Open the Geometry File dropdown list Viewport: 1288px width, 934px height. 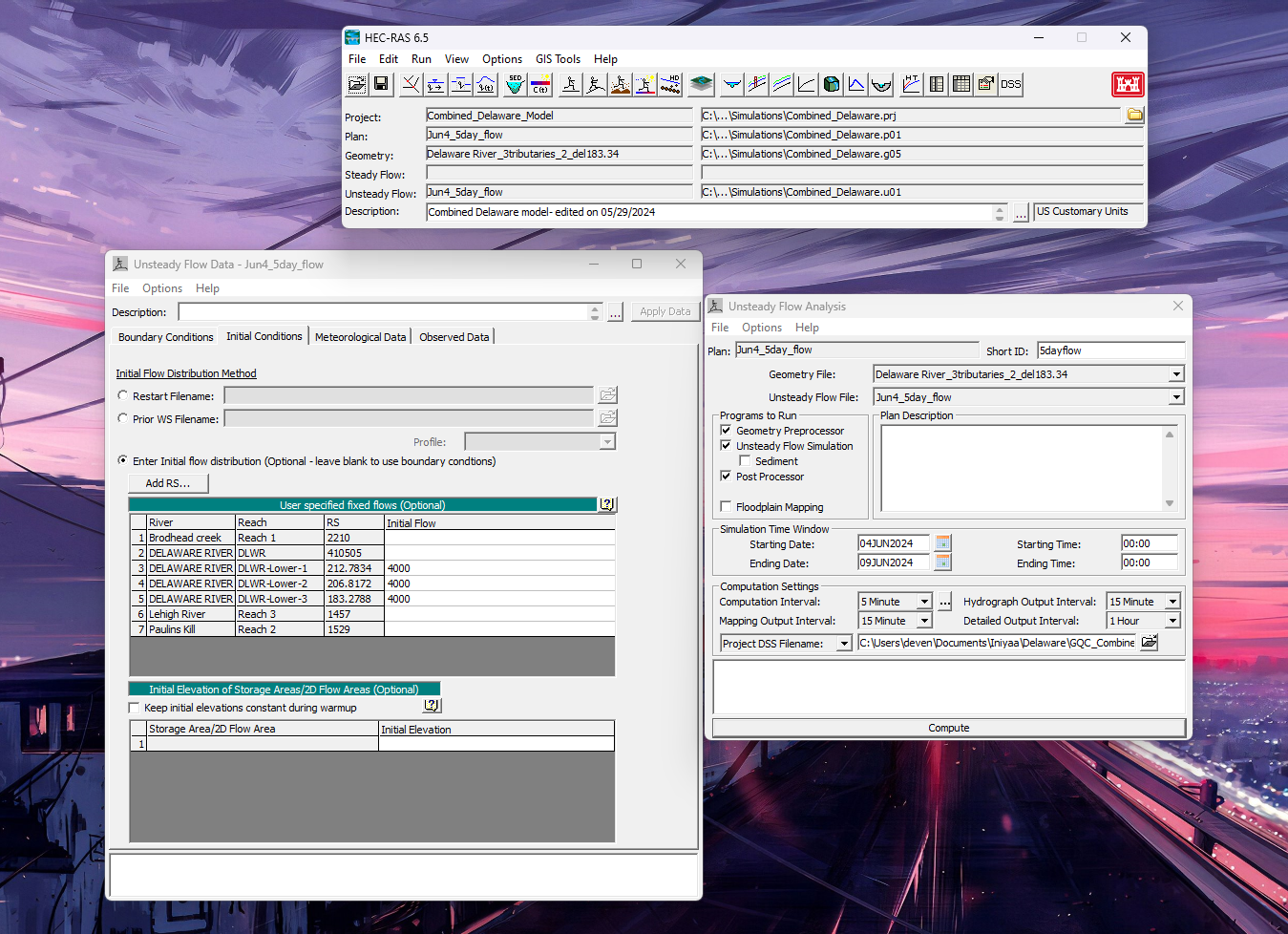[x=1176, y=374]
